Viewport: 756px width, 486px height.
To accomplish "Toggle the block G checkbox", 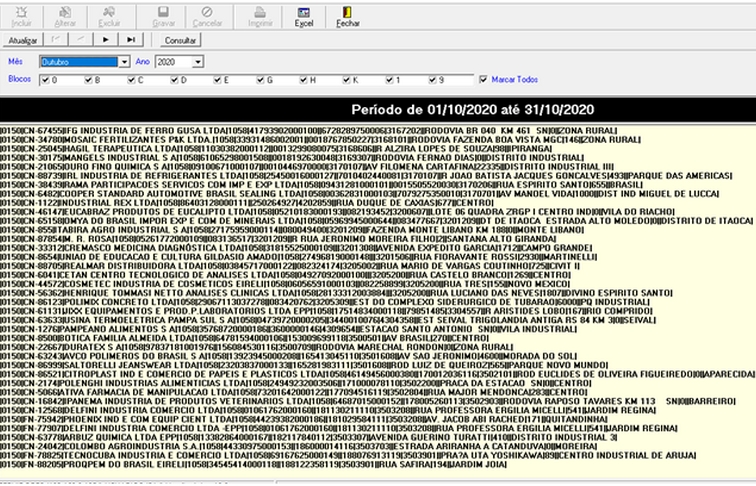I will click(x=260, y=80).
